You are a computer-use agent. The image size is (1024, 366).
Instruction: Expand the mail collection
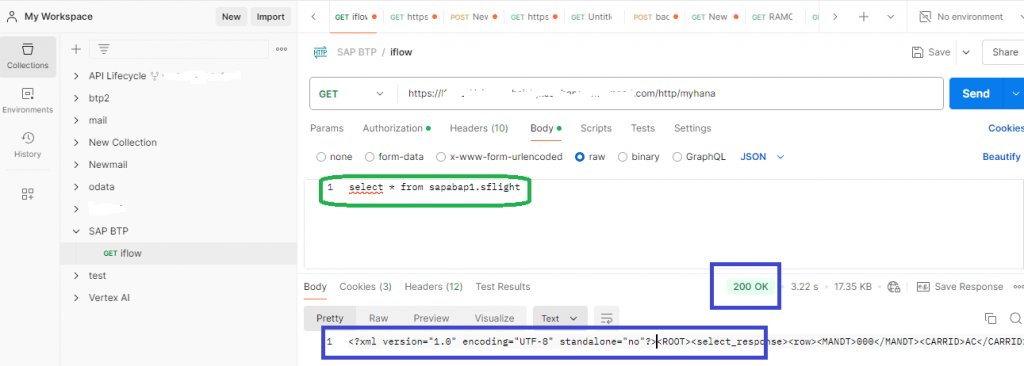pyautogui.click(x=77, y=120)
